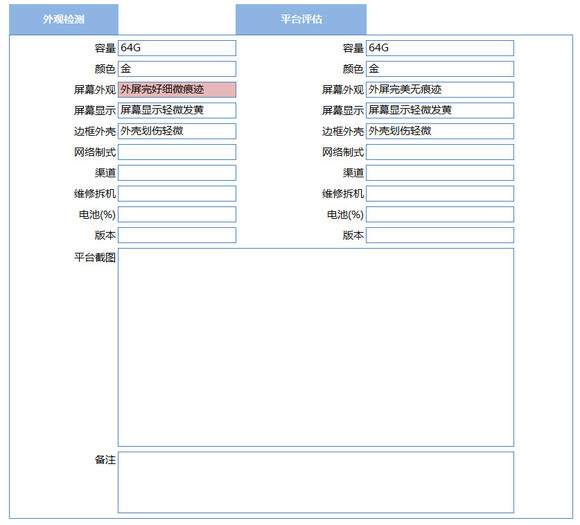Click the right empty 网络制式 field

[440, 152]
